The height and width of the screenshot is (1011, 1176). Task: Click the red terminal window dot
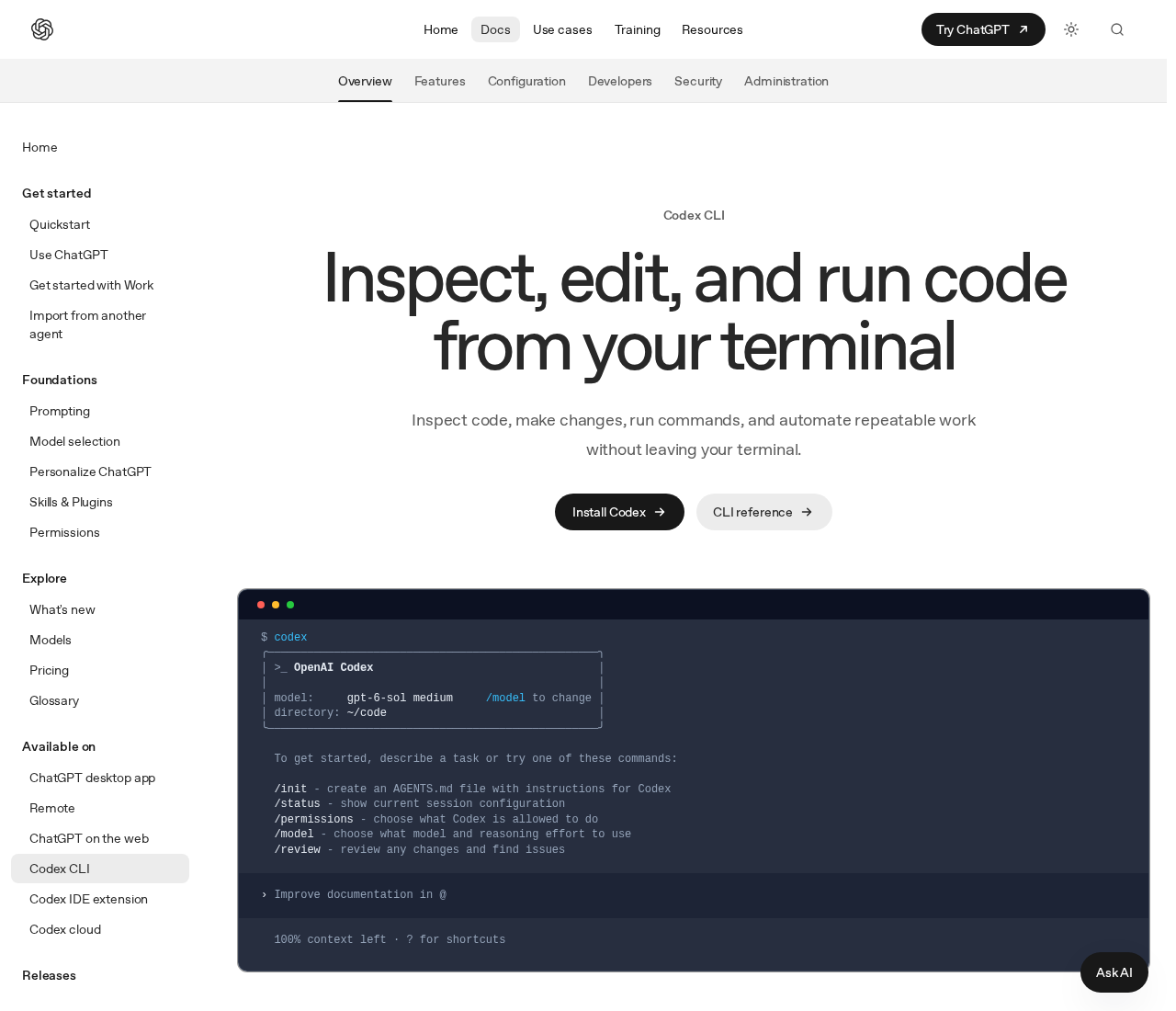click(x=261, y=605)
